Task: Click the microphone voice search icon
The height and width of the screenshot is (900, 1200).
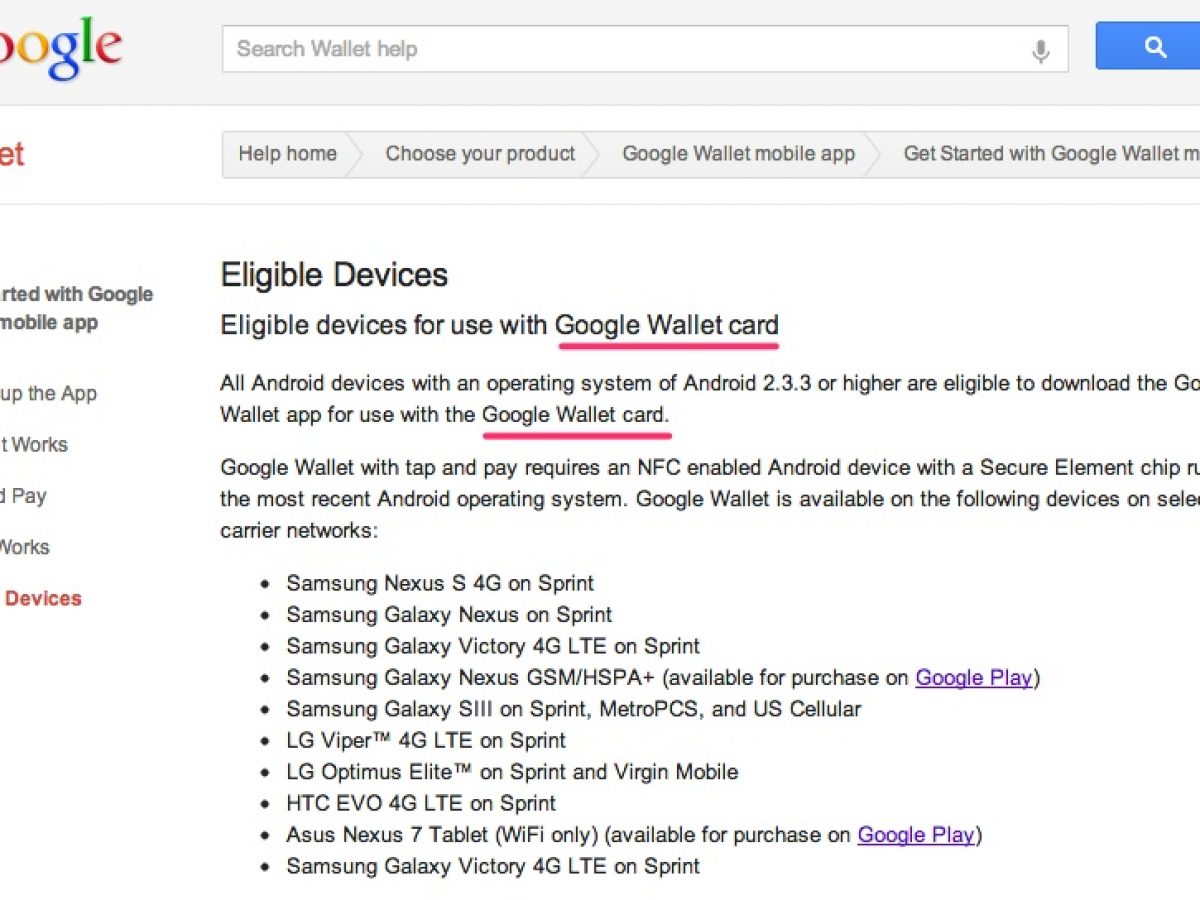Action: click(x=1041, y=50)
